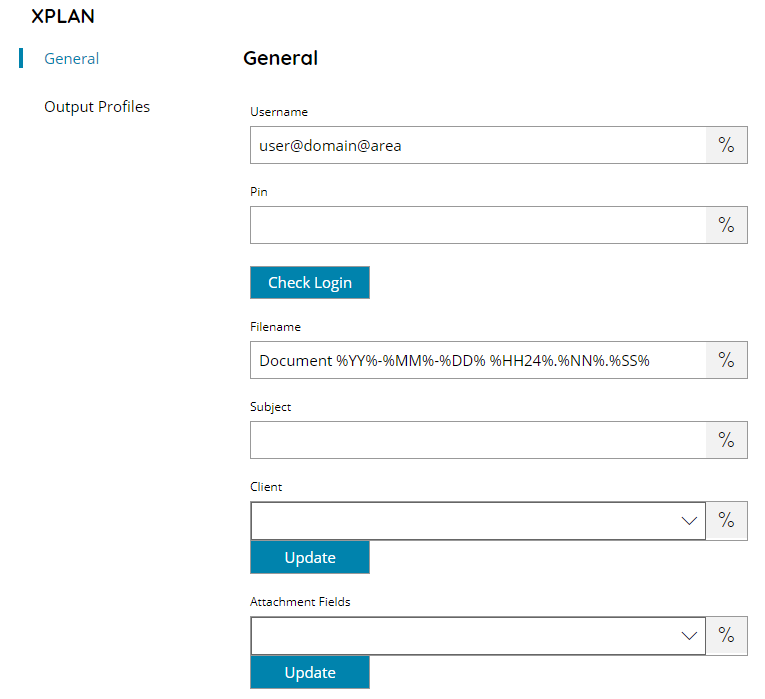
Task: Click Update button under Attachment Fields
Action: pyautogui.click(x=310, y=672)
